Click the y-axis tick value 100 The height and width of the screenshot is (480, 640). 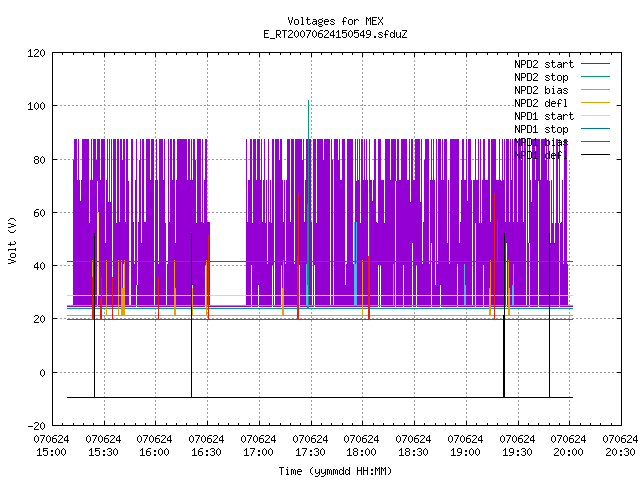pos(36,107)
